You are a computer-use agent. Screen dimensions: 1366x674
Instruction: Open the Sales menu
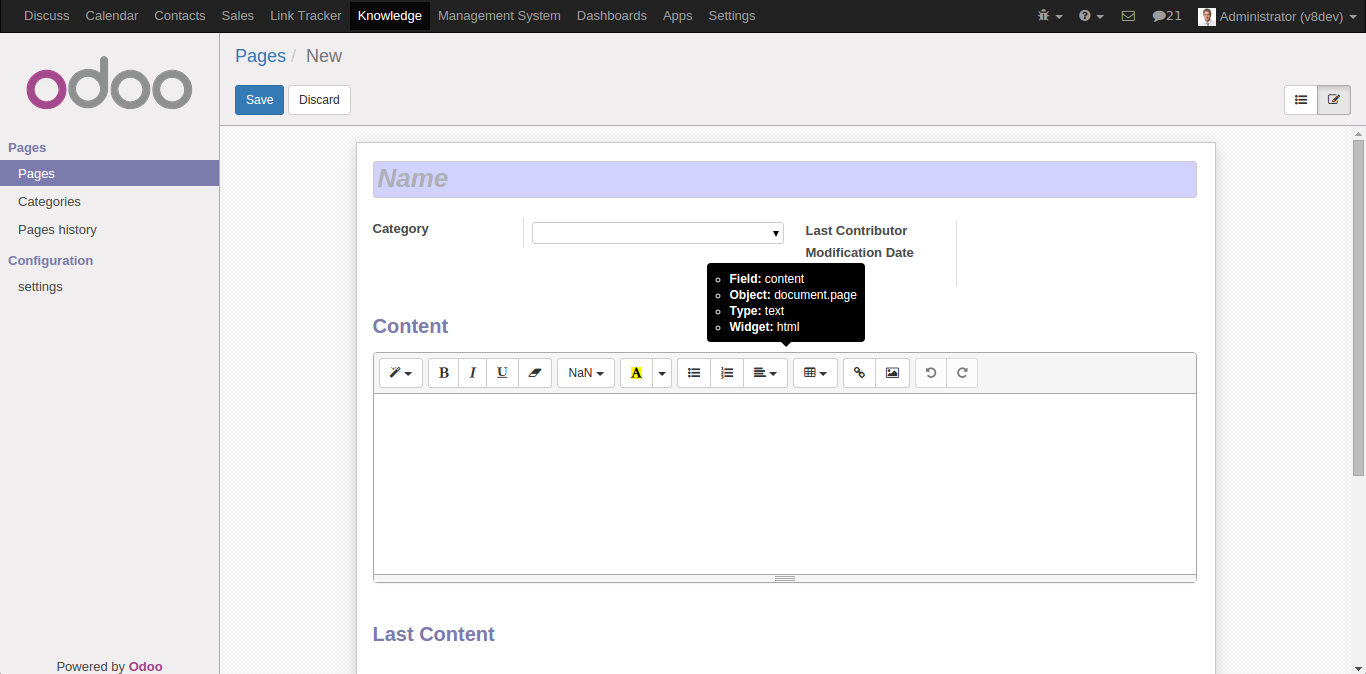[238, 16]
